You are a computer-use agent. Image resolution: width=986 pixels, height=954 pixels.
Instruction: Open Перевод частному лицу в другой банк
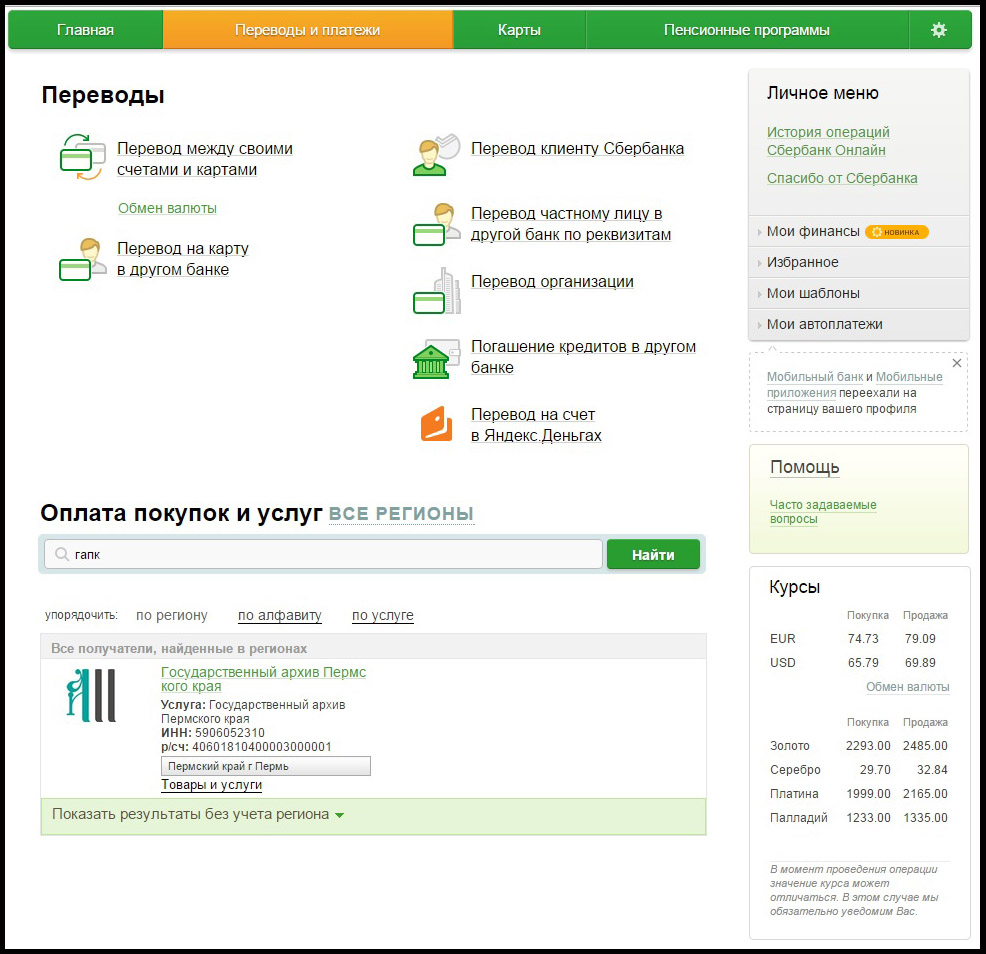pos(571,224)
